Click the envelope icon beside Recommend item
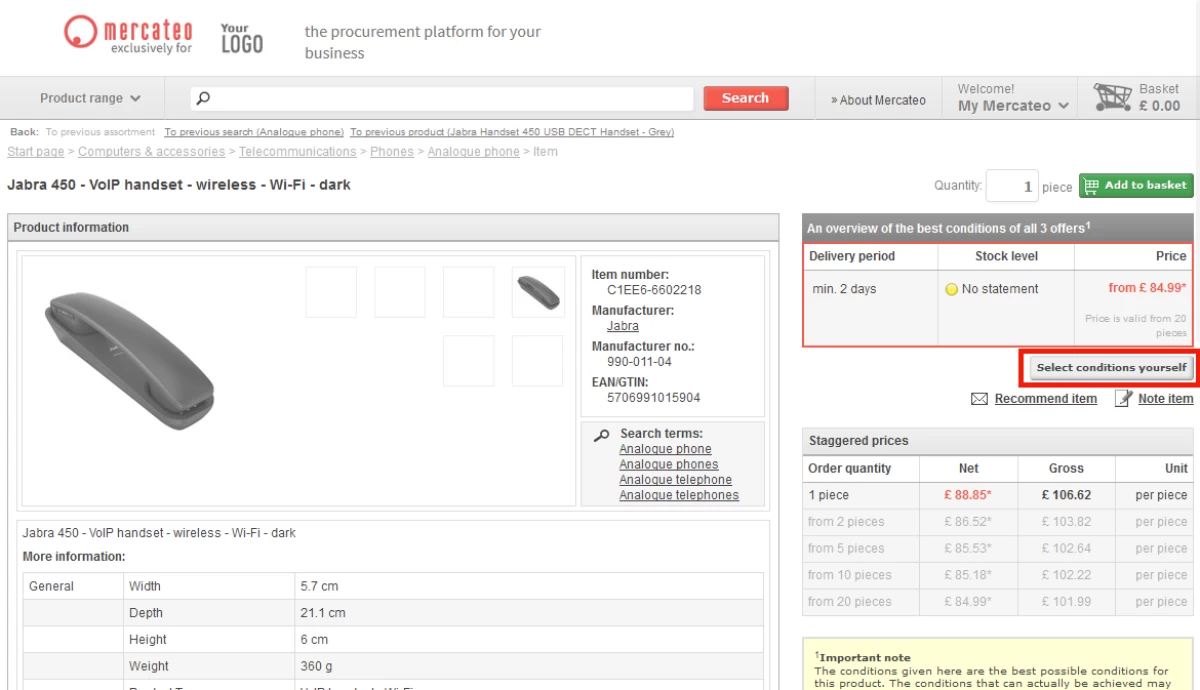 [979, 399]
